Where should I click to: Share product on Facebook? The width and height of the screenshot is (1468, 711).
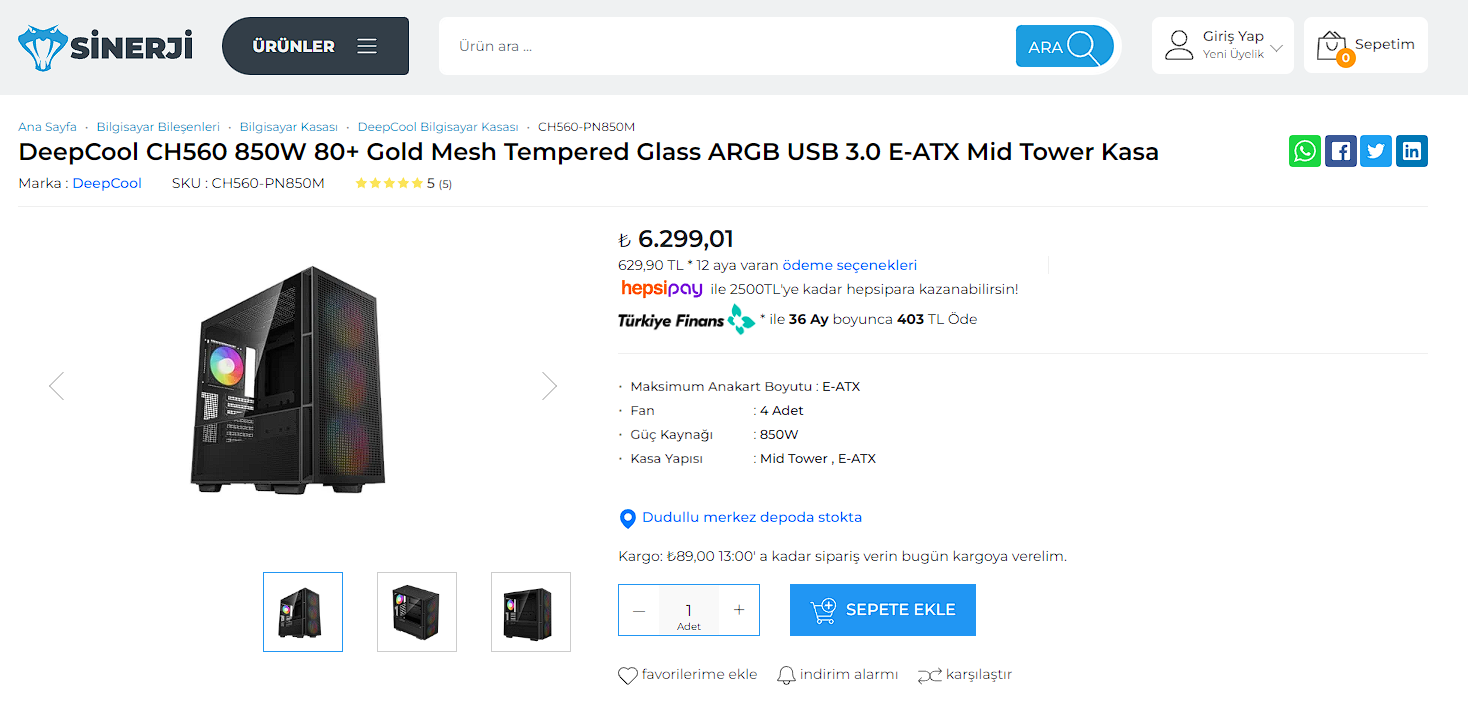click(1340, 151)
